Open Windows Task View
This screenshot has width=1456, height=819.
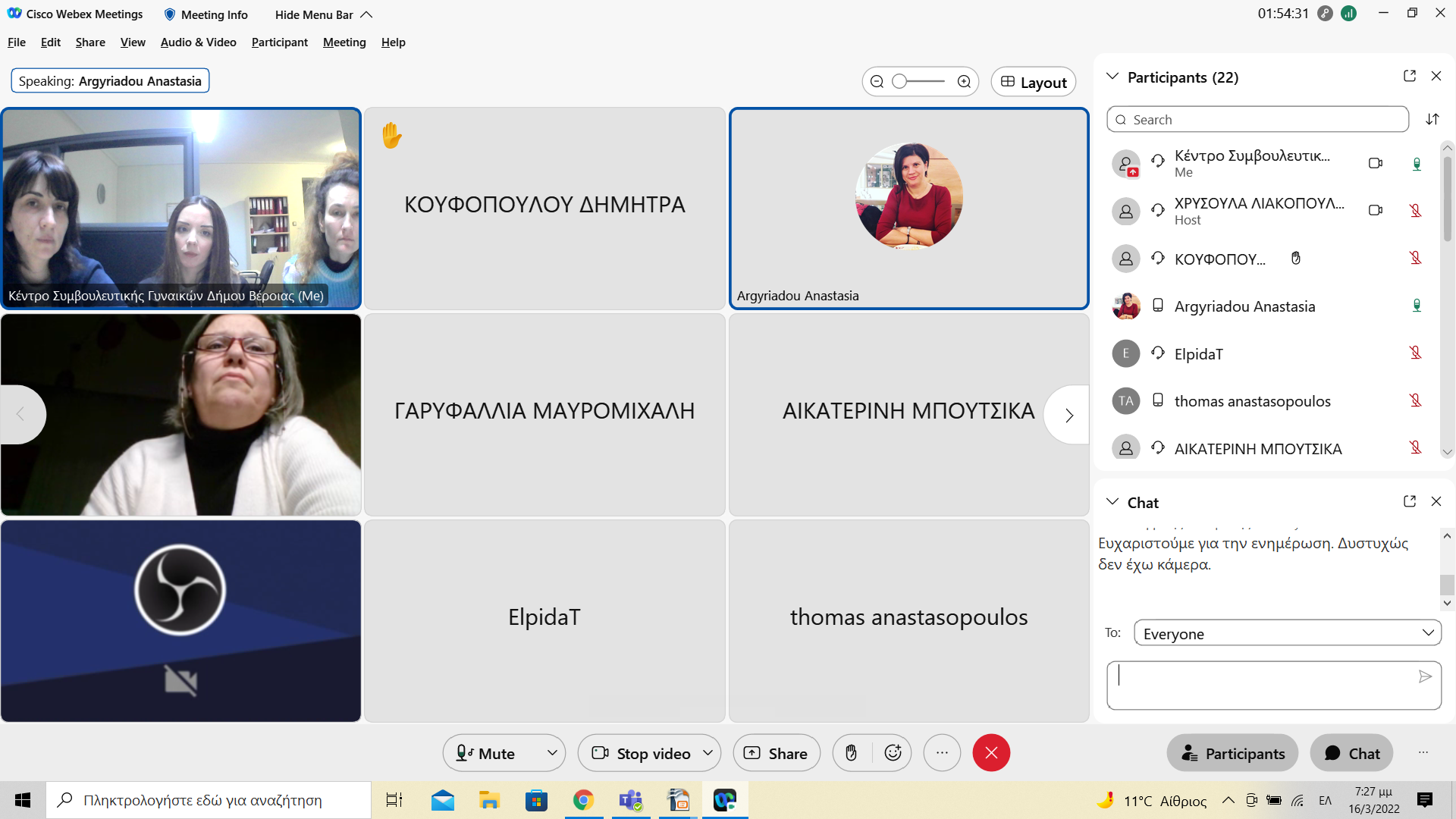click(x=394, y=800)
